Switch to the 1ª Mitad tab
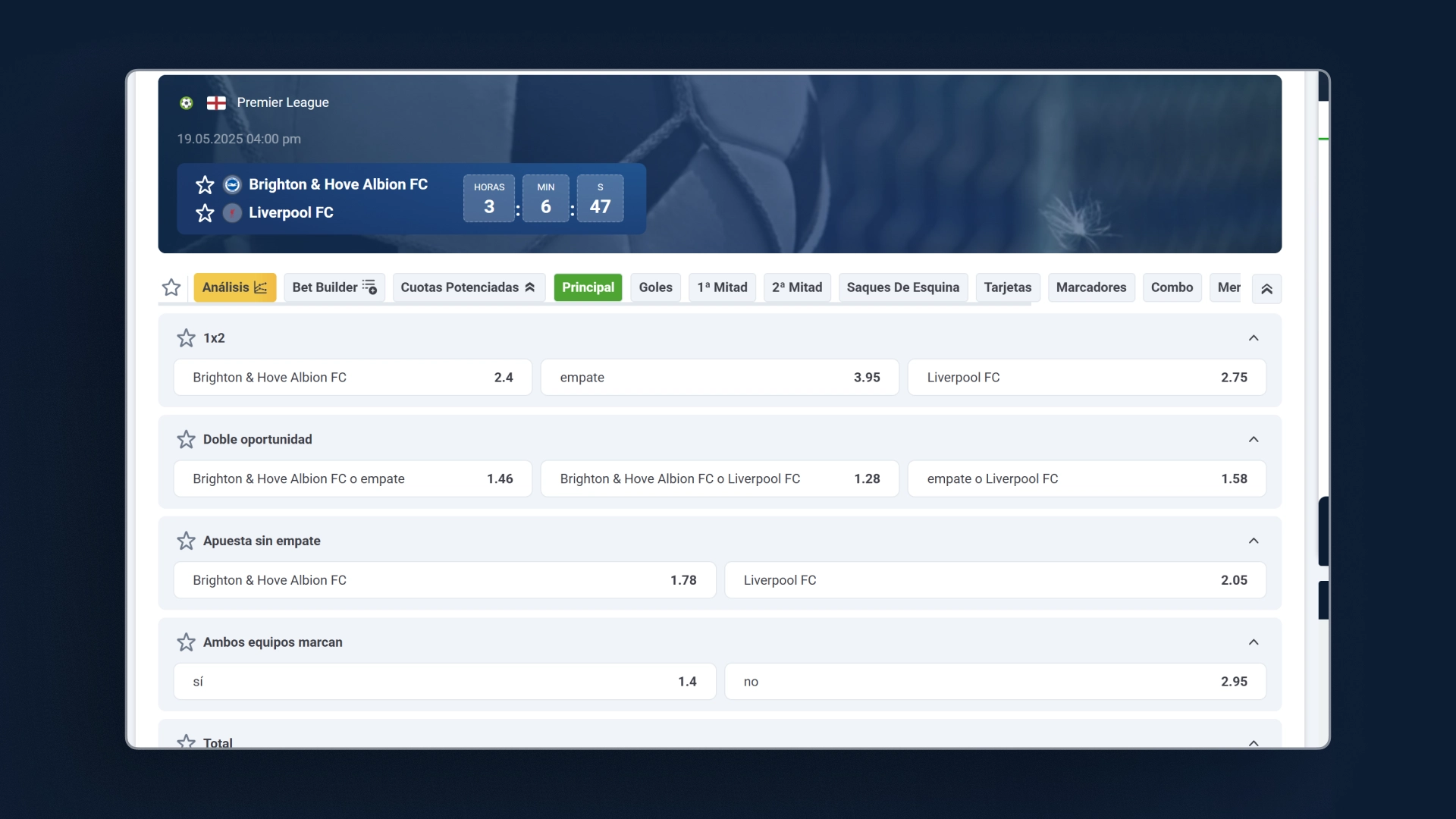1456x819 pixels. pyautogui.click(x=722, y=287)
